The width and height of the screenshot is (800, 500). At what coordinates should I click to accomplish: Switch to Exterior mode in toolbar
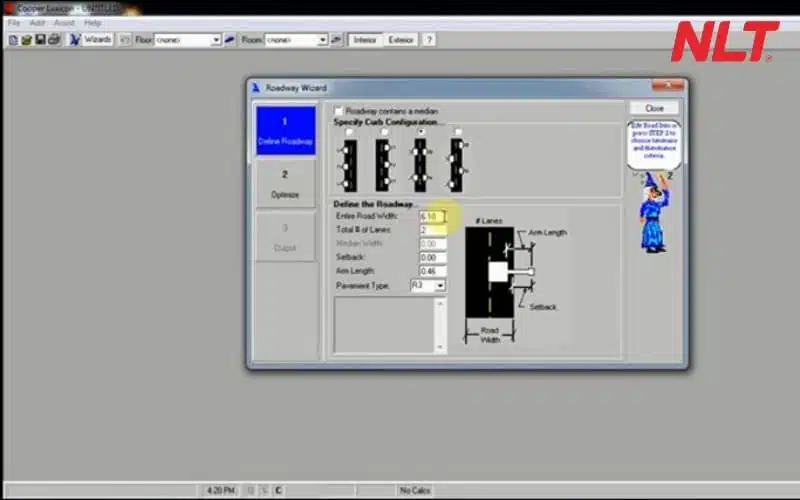[x=400, y=40]
